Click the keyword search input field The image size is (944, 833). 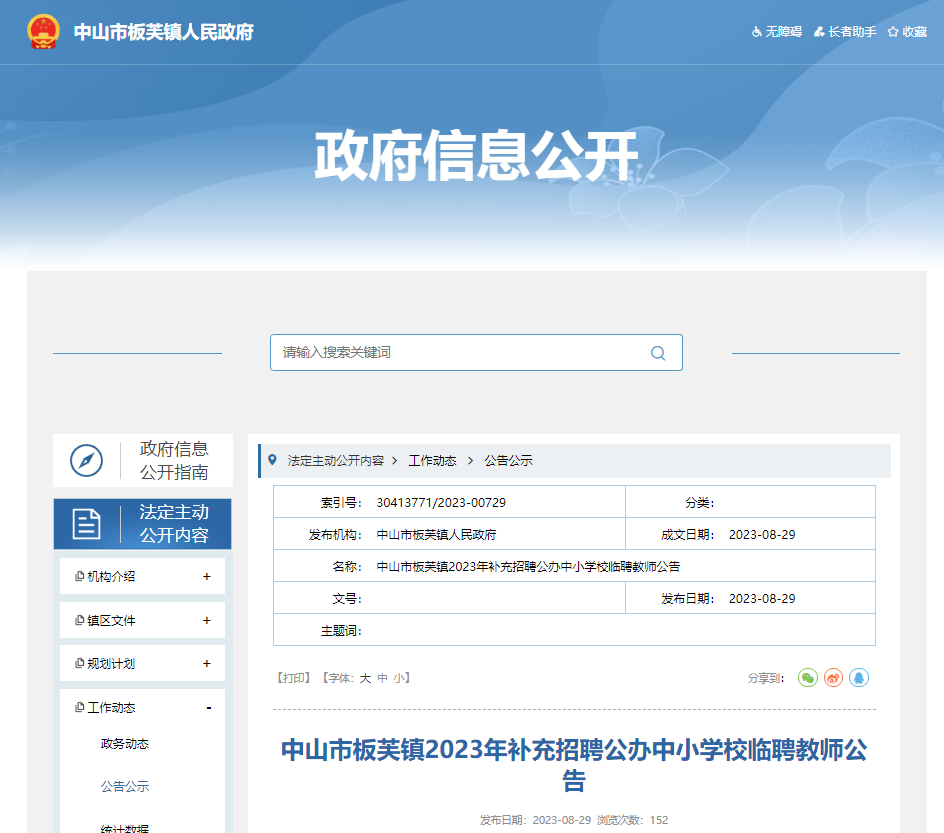[x=460, y=353]
